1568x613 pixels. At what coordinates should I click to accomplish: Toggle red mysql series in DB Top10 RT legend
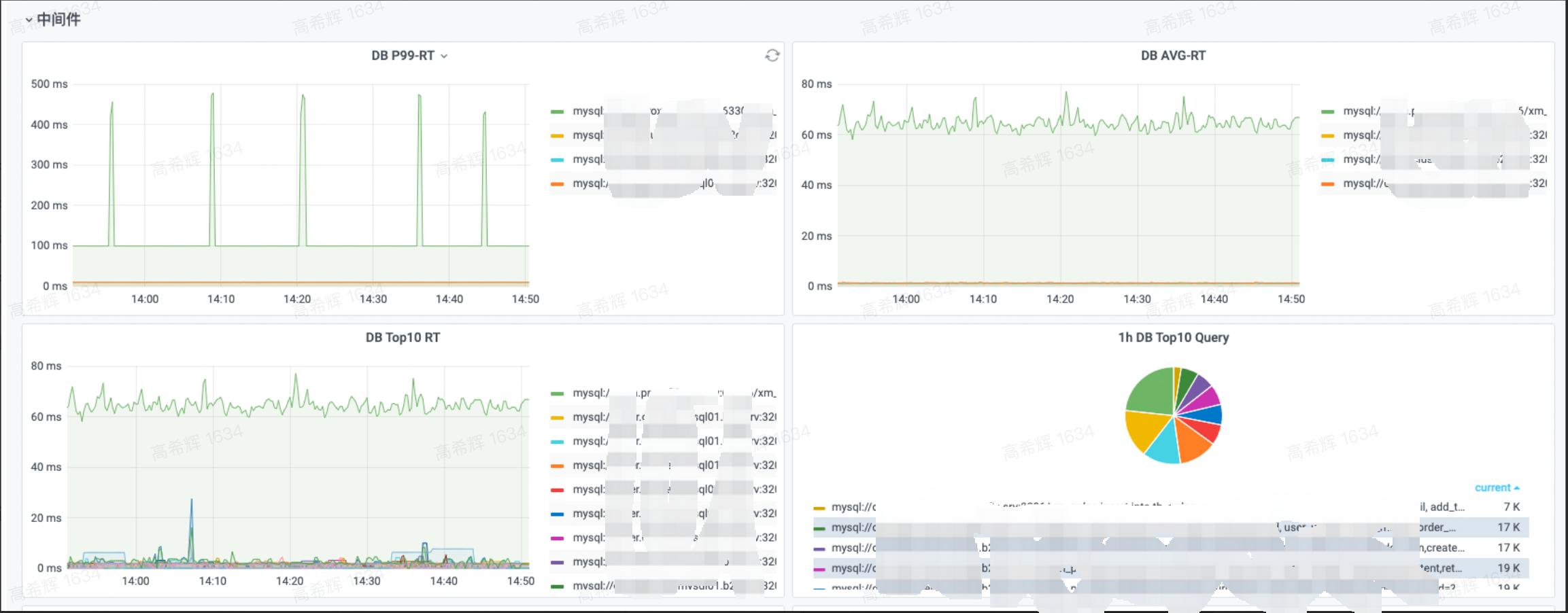(x=663, y=490)
